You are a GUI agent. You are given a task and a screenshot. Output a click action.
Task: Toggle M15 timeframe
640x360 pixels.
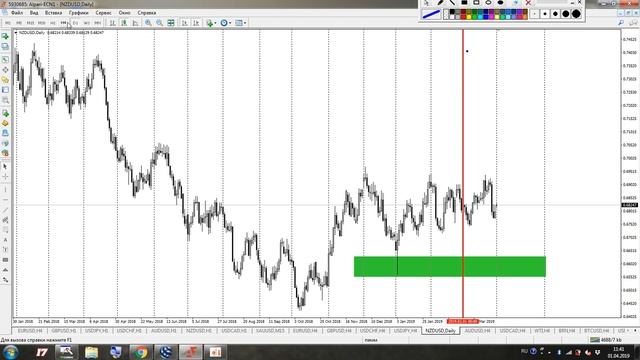pyautogui.click(x=30, y=23)
